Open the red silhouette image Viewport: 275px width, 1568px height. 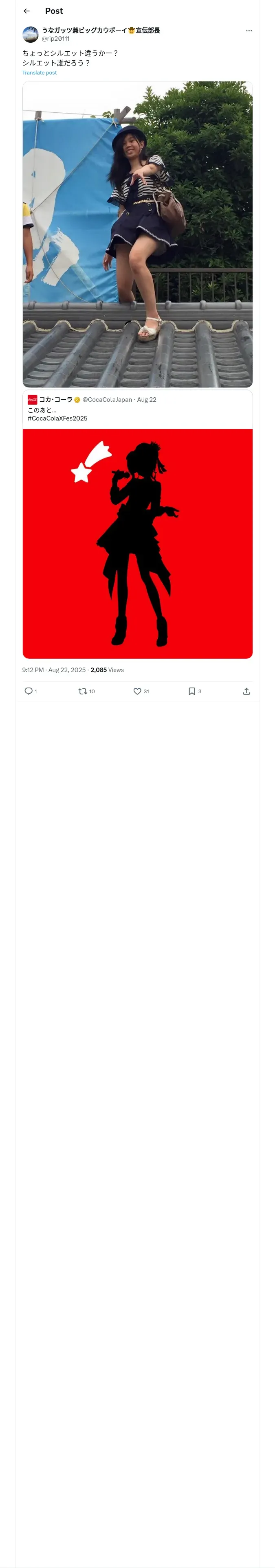pos(137,543)
